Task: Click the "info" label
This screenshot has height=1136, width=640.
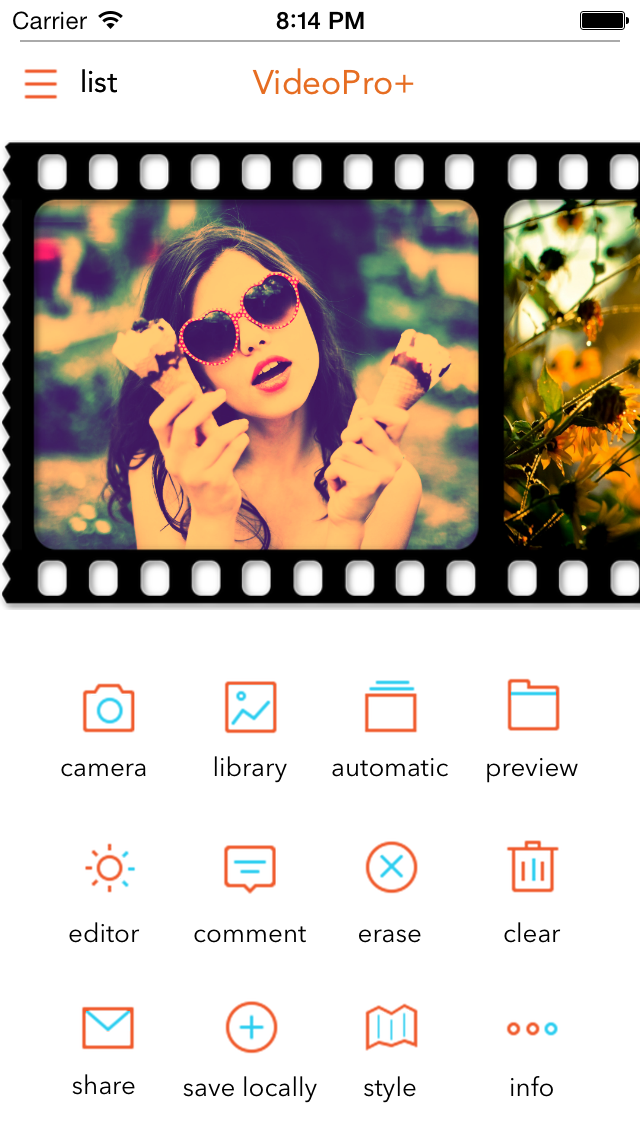Action: coord(531,1087)
